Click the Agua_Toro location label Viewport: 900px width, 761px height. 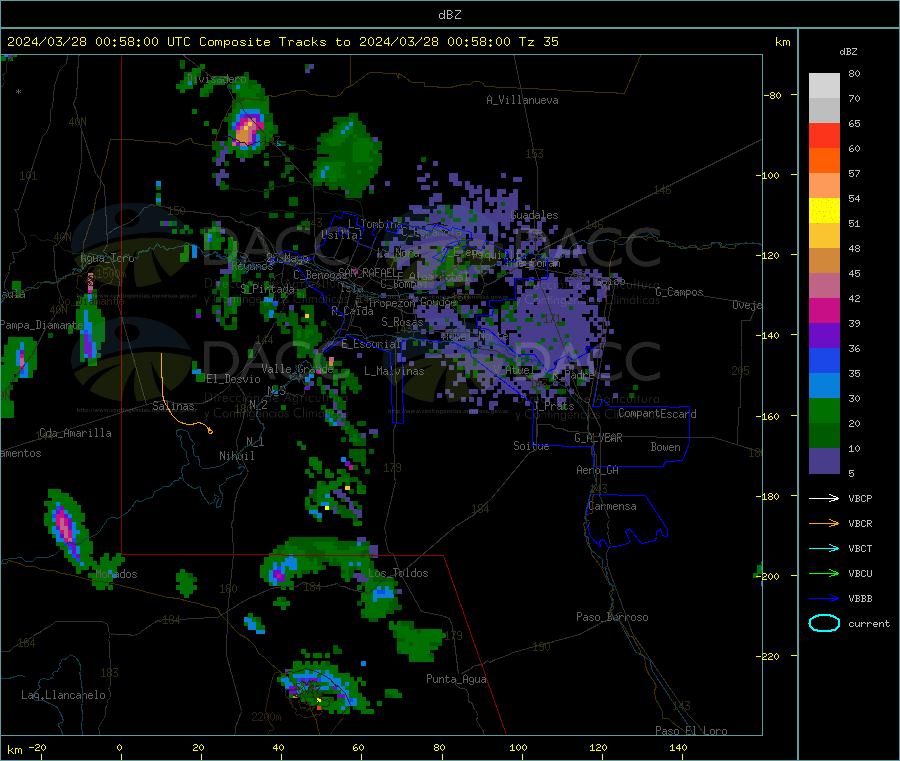coord(107,258)
